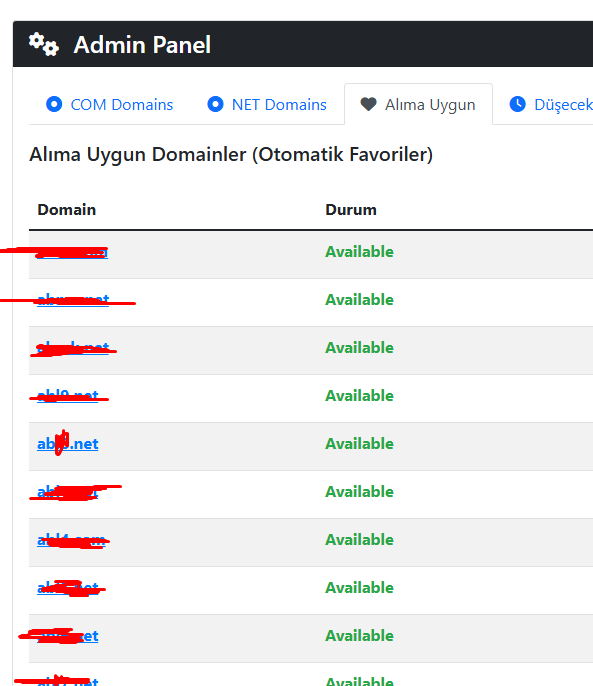Click the heart icon on Alıma Uygun tab
Image resolution: width=593 pixels, height=686 pixels.
click(x=368, y=104)
